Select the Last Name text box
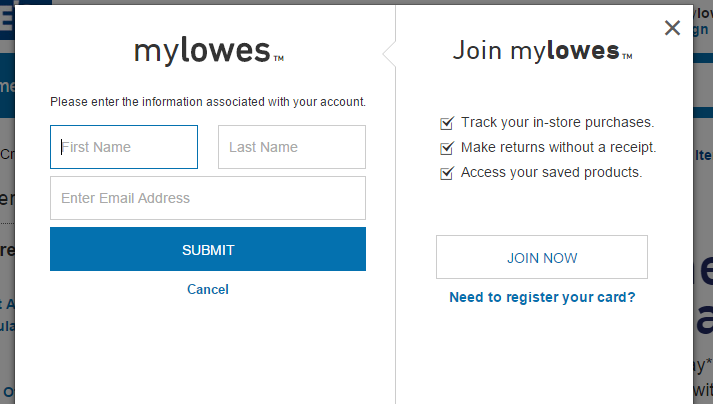 [x=291, y=147]
